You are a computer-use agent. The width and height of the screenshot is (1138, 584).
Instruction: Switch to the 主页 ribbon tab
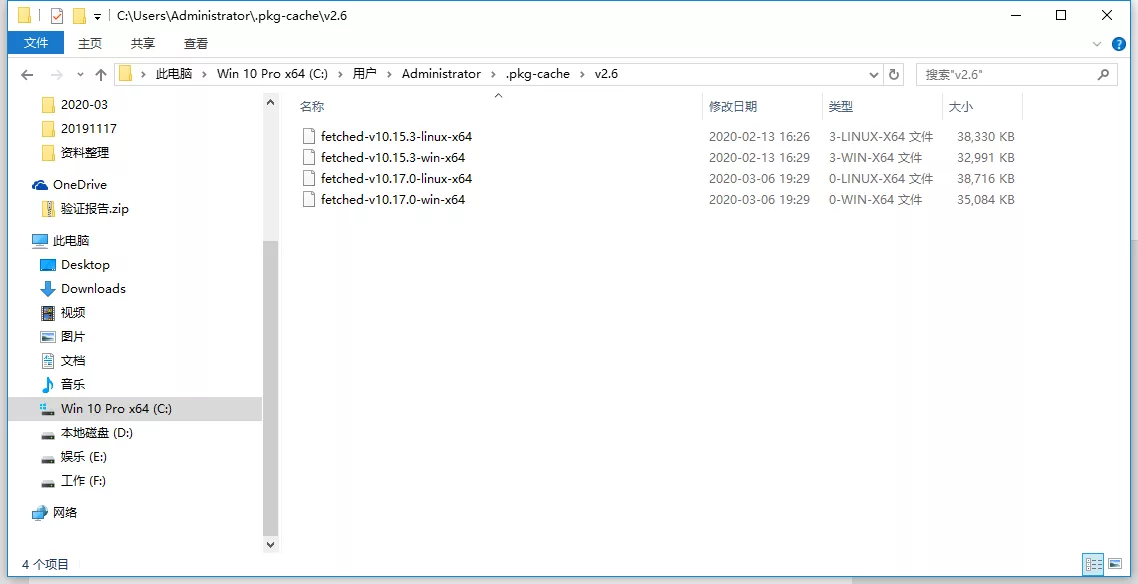(90, 44)
